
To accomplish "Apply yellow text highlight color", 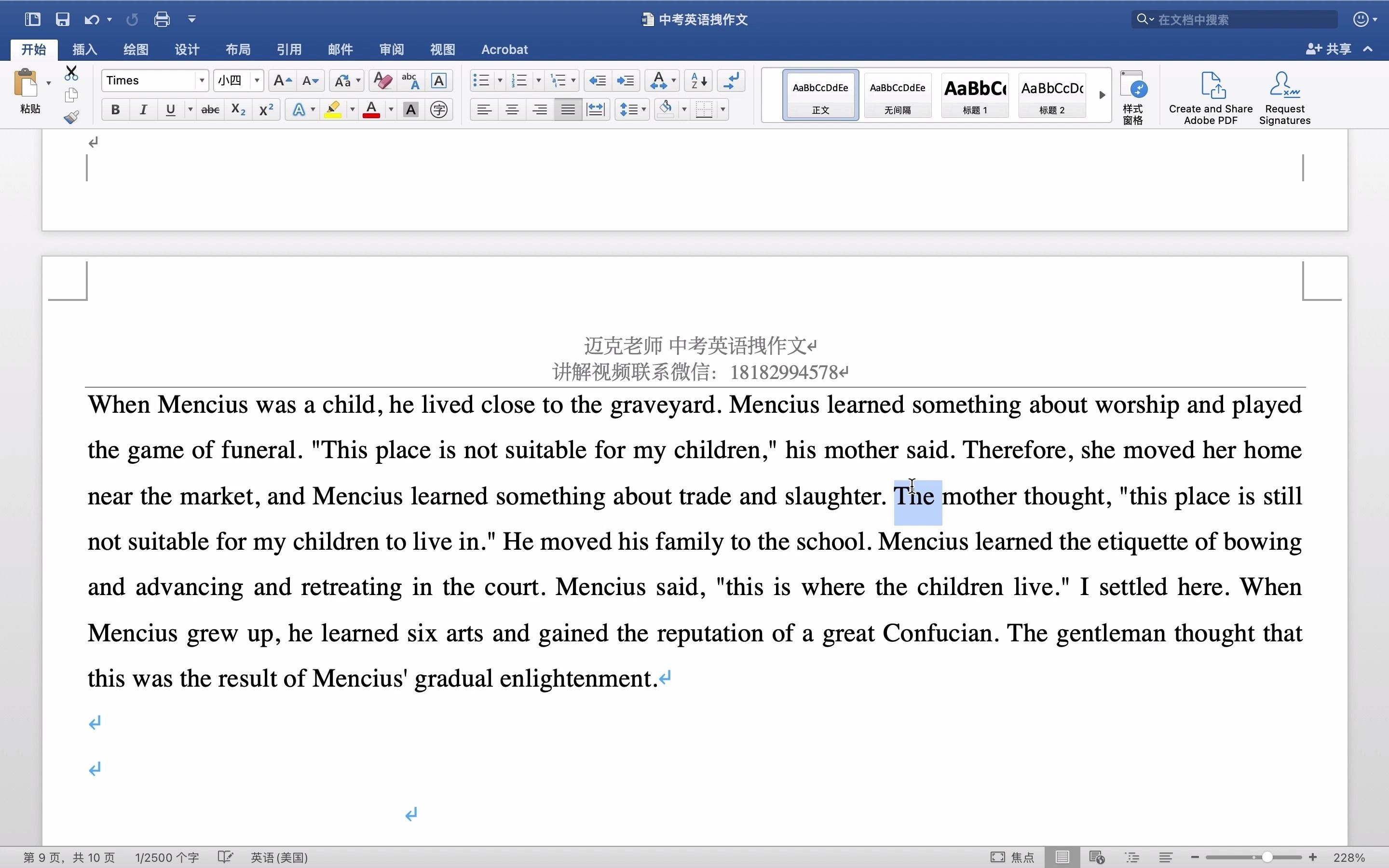I will (333, 109).
